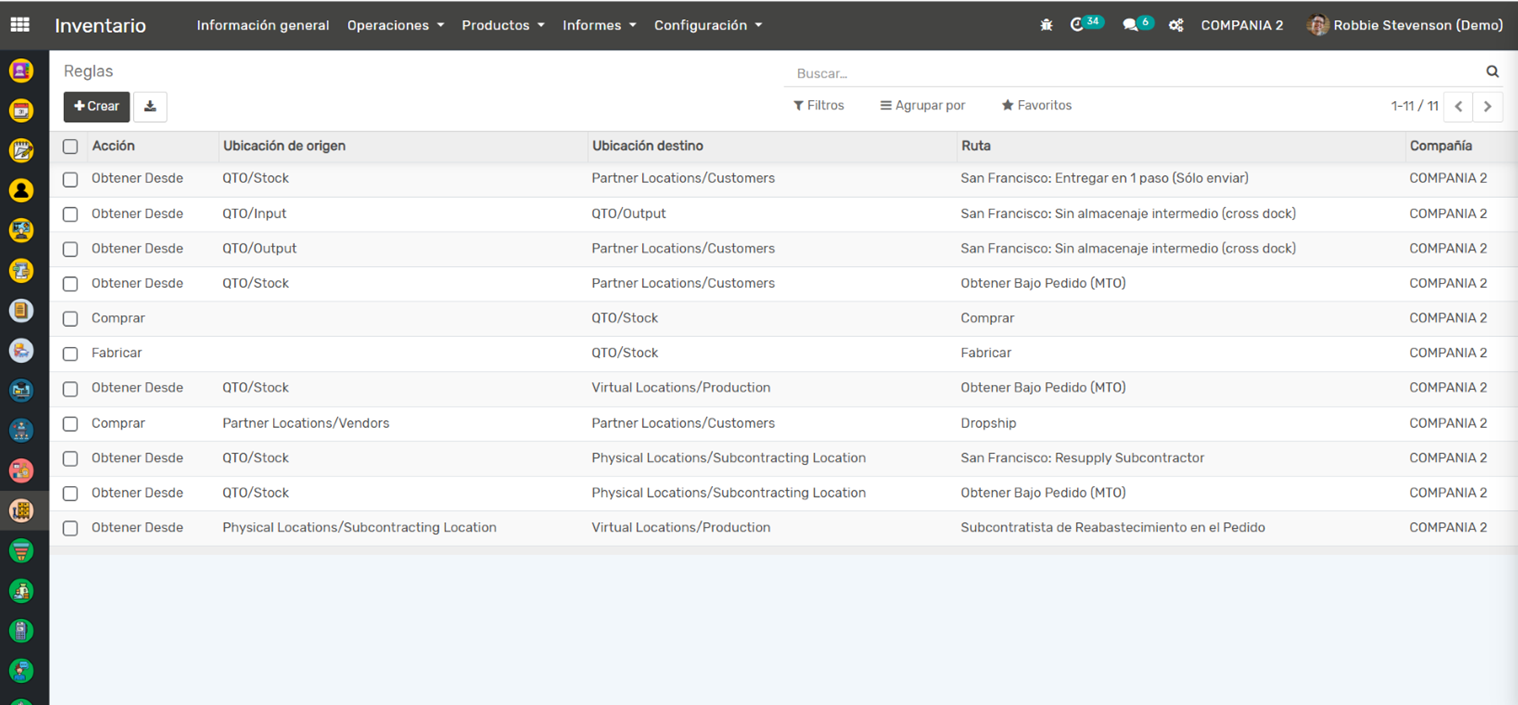Click the gears settings icon in top bar
This screenshot has width=1518, height=705.
coord(1176,25)
